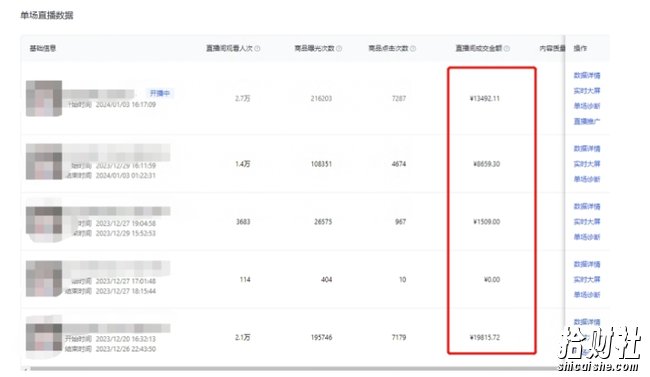Click the 单场直播数据 section title
This screenshot has height=377, width=650.
point(46,15)
